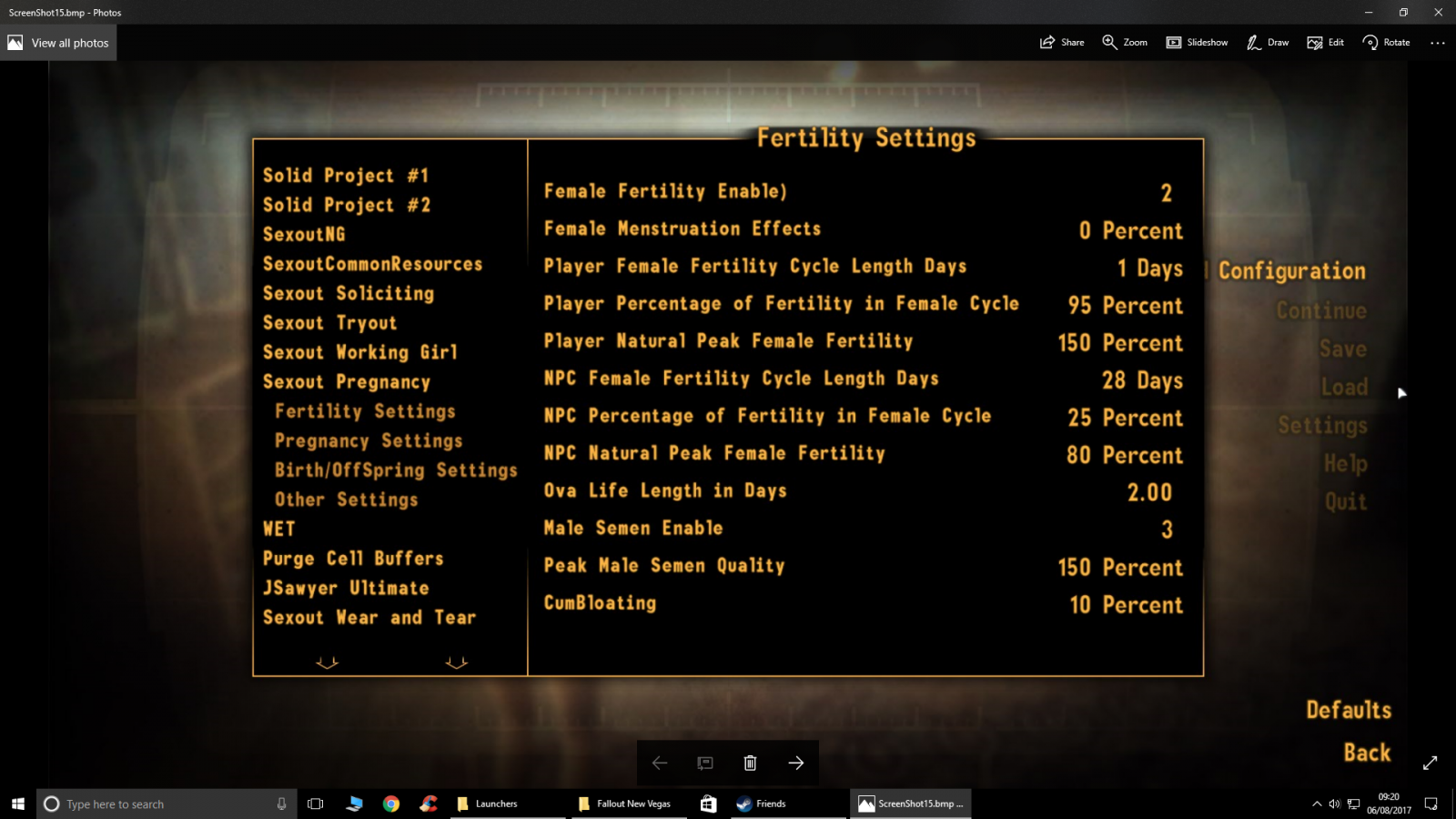Click the '2.00' Ova Life Length value
The height and width of the screenshot is (819, 1456).
[x=1149, y=492]
